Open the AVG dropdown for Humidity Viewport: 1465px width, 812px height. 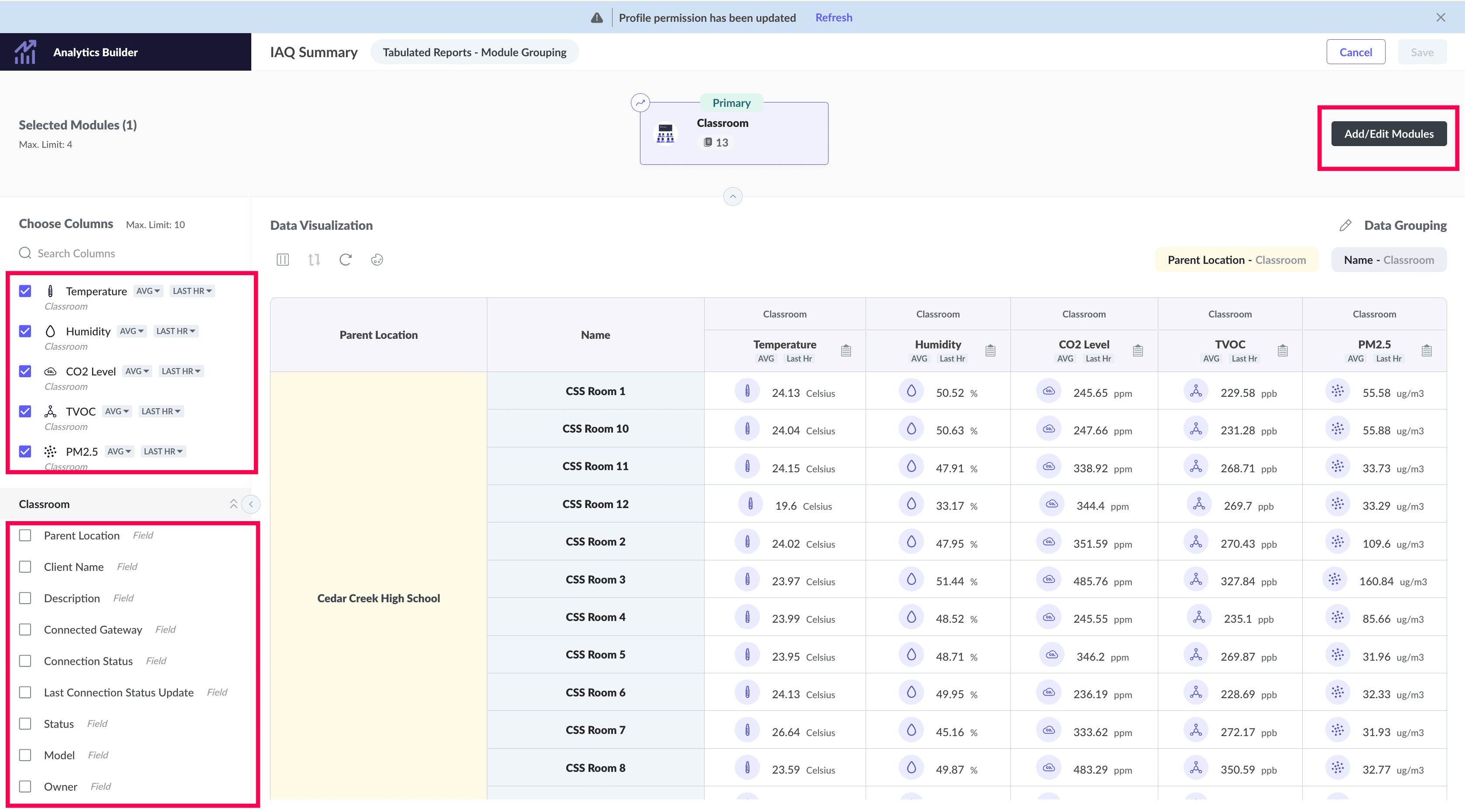click(x=132, y=331)
